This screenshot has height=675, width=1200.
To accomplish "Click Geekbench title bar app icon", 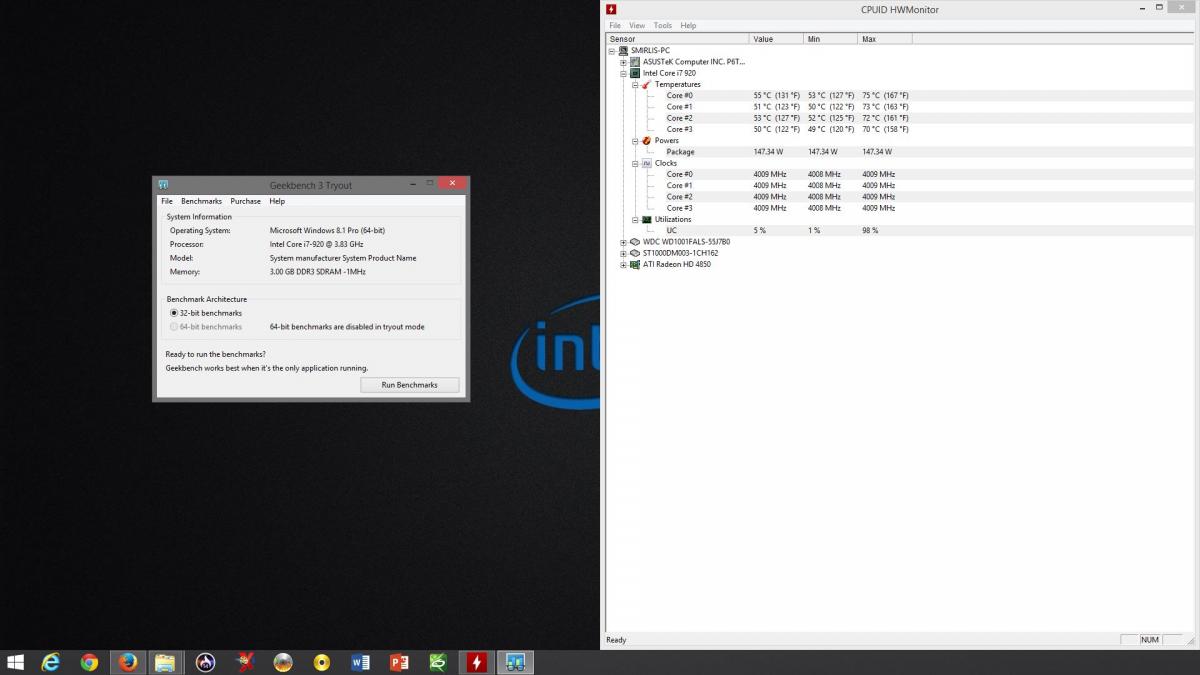I will (x=163, y=185).
